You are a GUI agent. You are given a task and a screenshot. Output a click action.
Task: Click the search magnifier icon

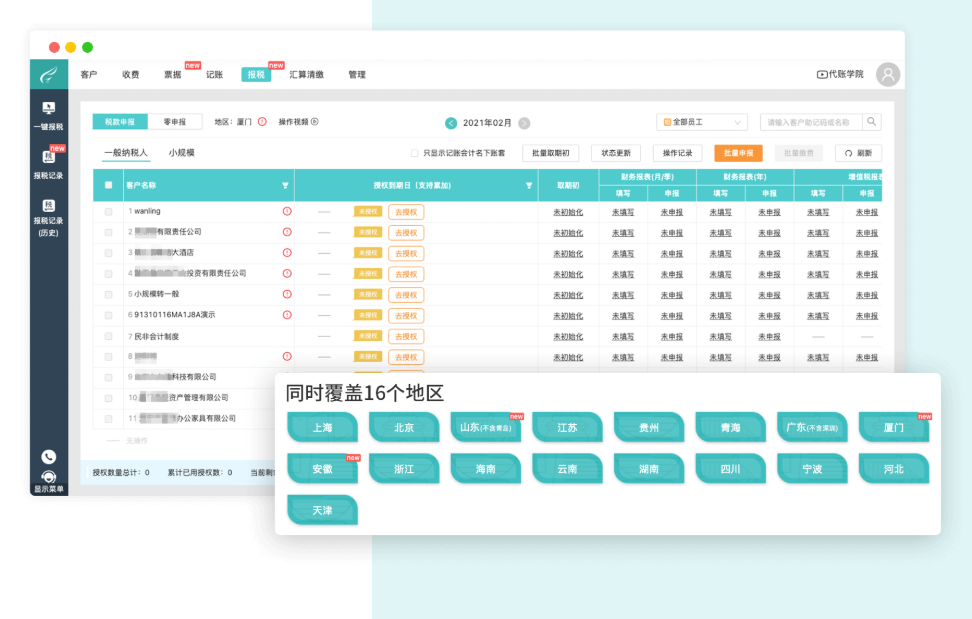pos(872,122)
